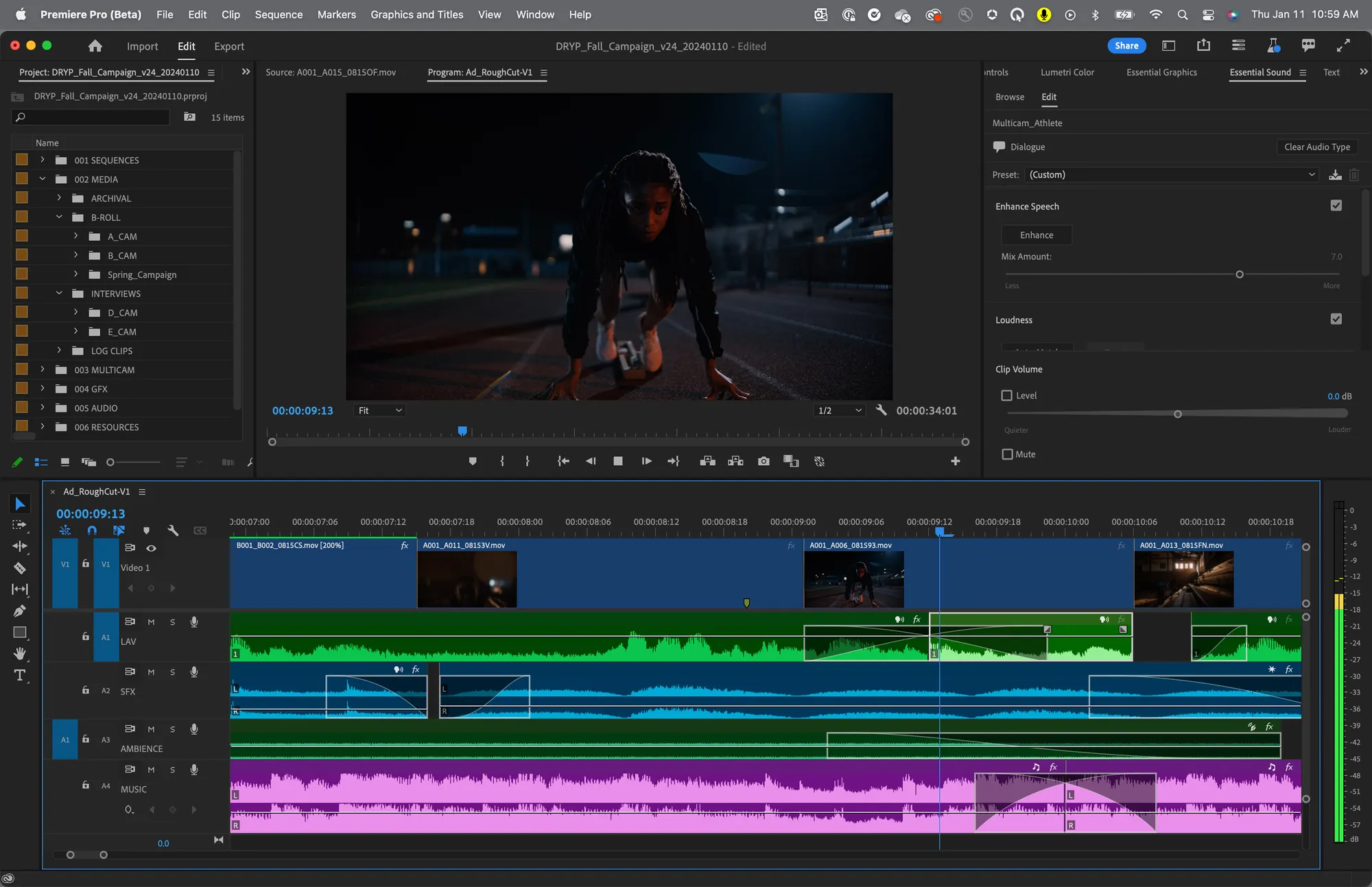Click the Edit tab in Essential Sound
1372x887 pixels.
tap(1049, 97)
